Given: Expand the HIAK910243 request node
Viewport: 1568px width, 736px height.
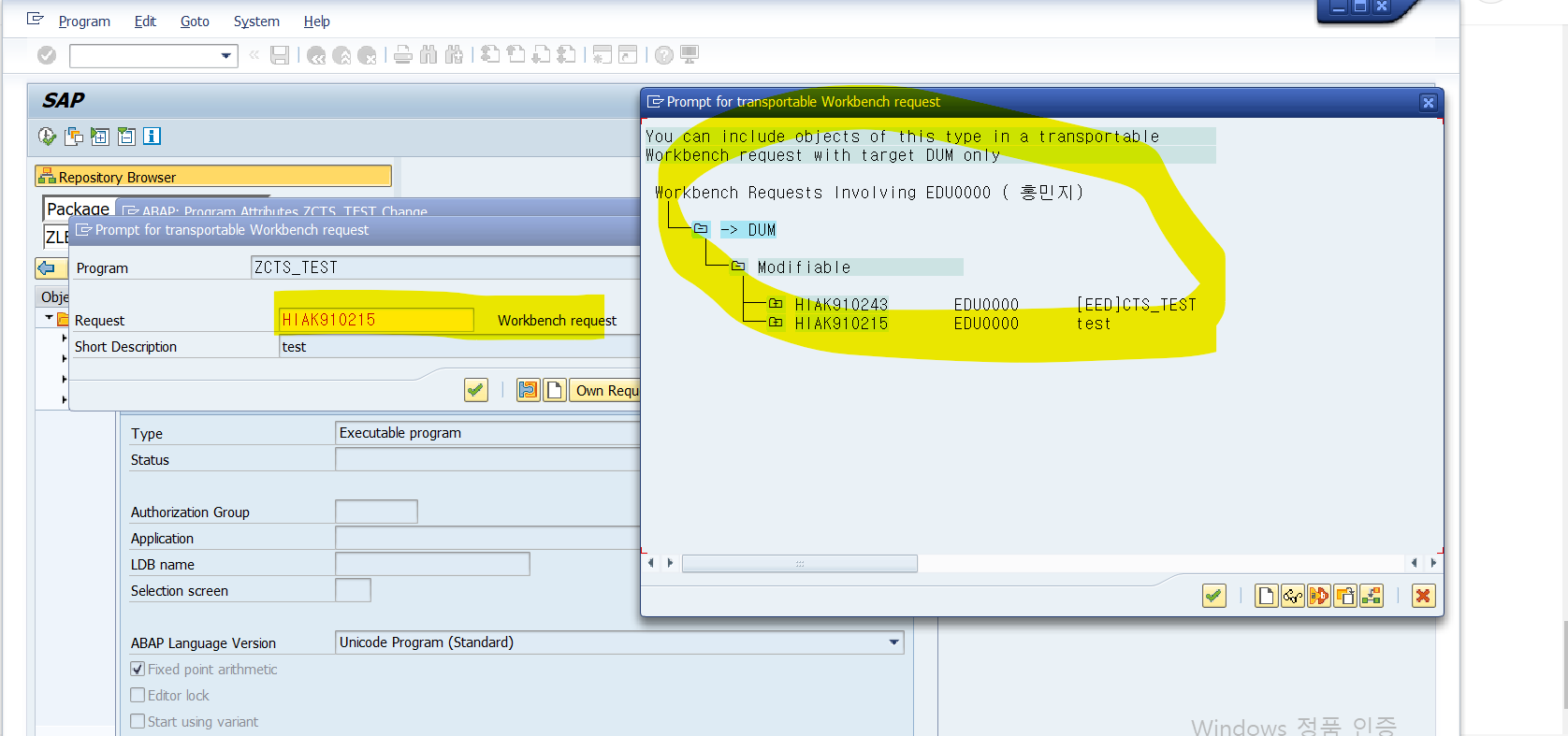Looking at the screenshot, I should point(776,304).
